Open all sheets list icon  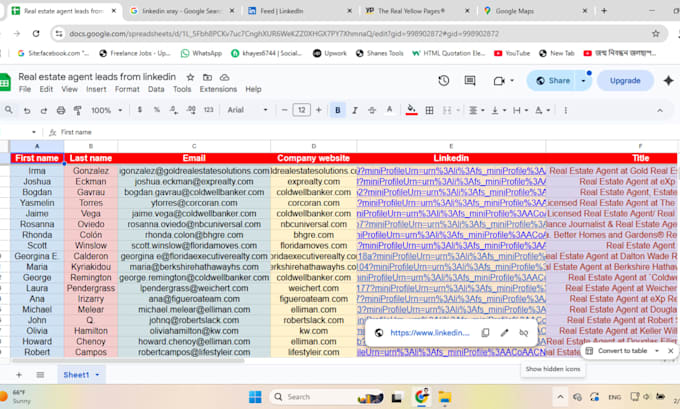tap(40, 375)
